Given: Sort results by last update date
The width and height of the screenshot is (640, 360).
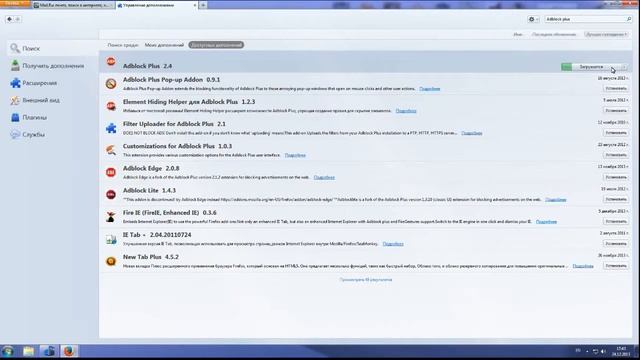Looking at the screenshot, I should [554, 34].
